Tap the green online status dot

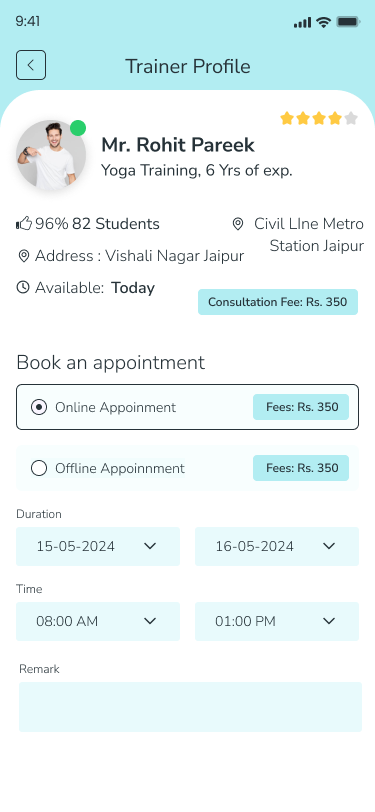click(78, 128)
